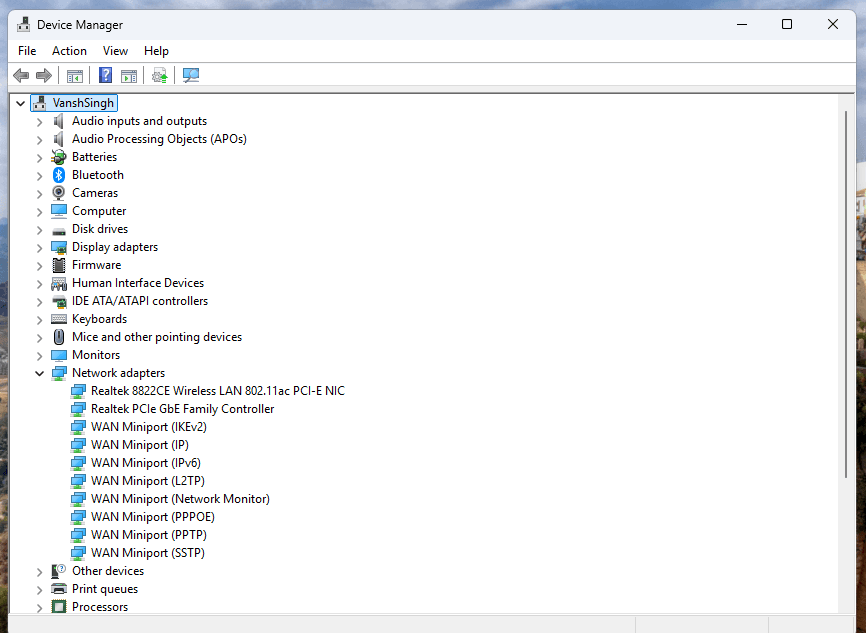This screenshot has height=633, width=866.
Task: Select WAN Miniport (PPPOE)
Action: tap(152, 517)
